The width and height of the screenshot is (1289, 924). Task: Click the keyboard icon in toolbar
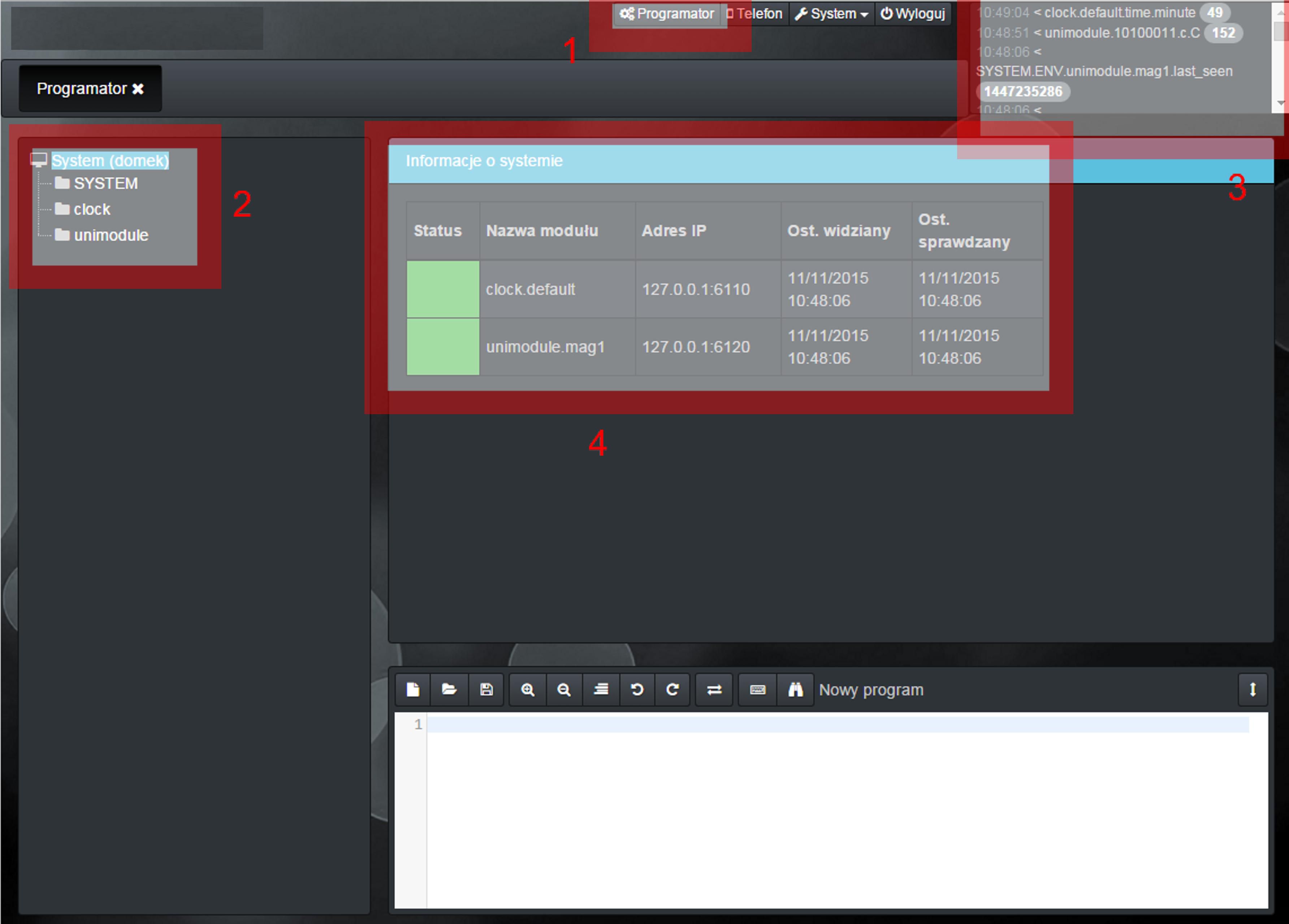click(758, 690)
